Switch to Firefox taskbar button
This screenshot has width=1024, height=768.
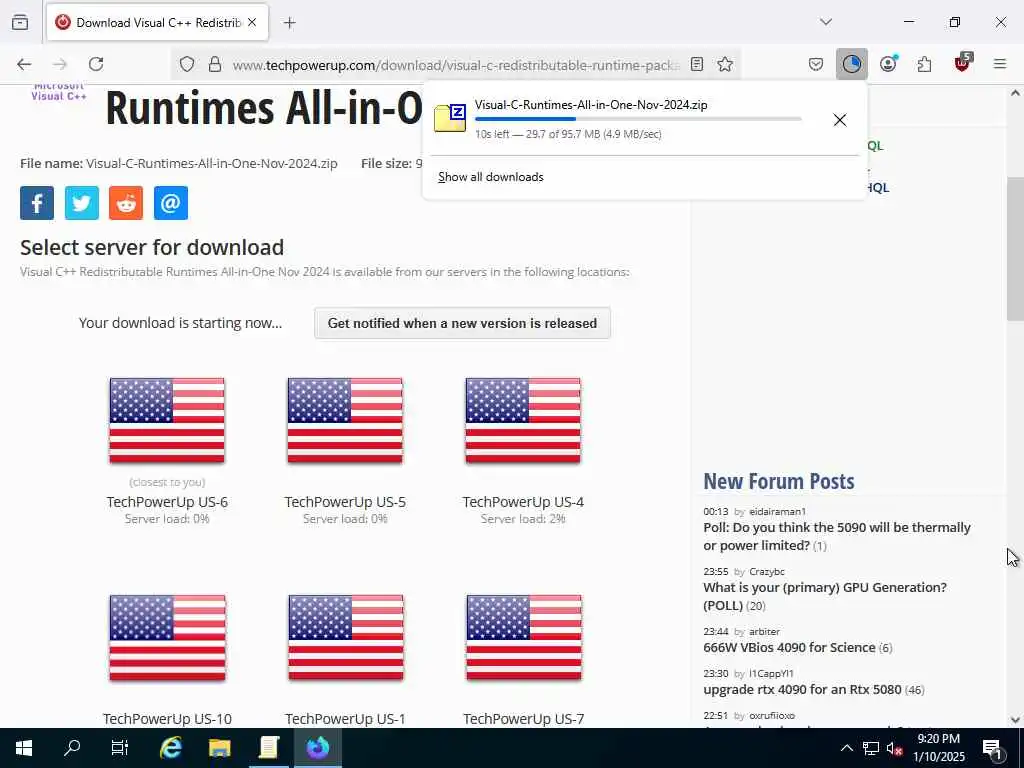(x=317, y=748)
